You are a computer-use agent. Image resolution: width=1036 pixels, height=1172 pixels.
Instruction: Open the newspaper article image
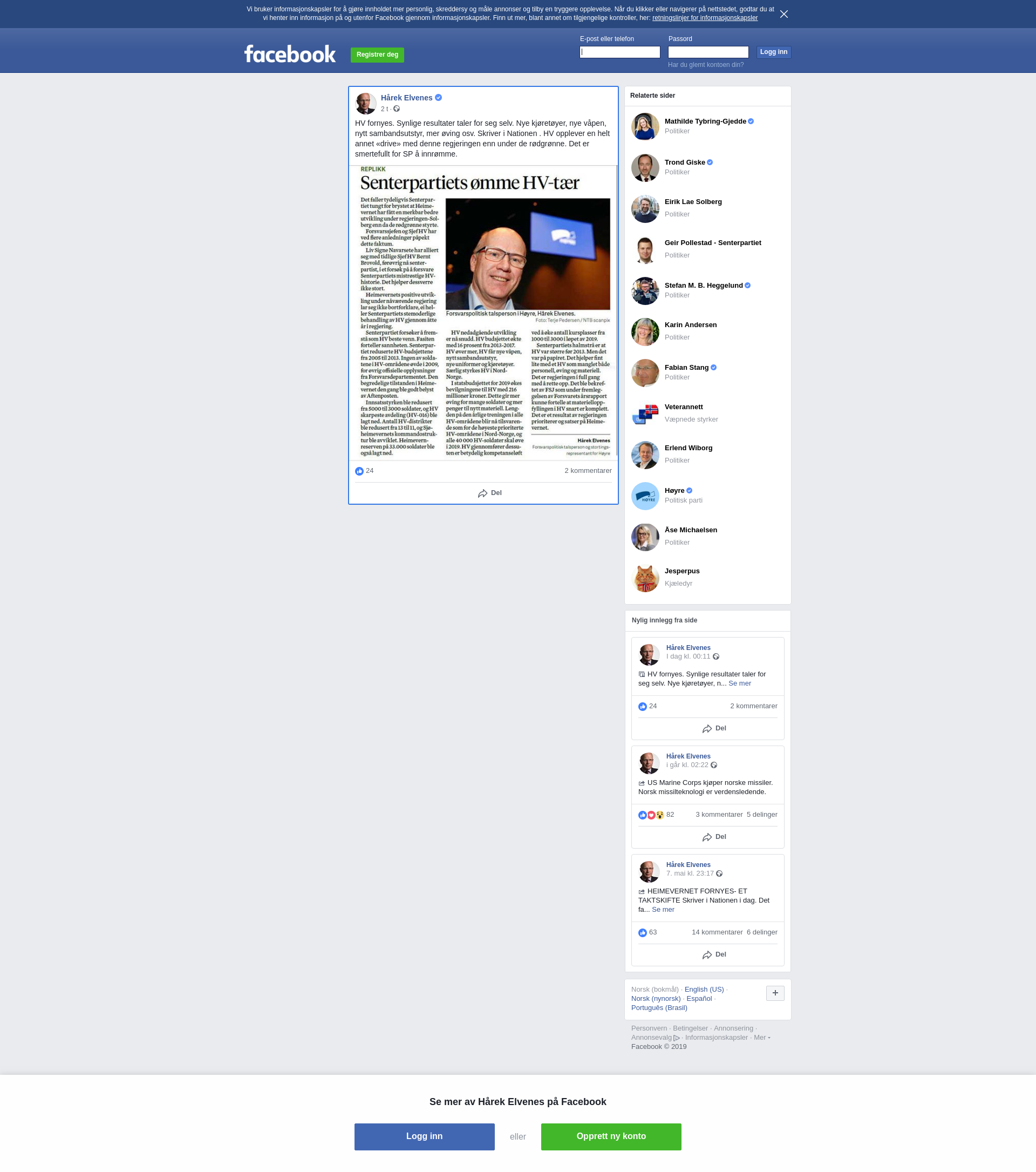(483, 313)
